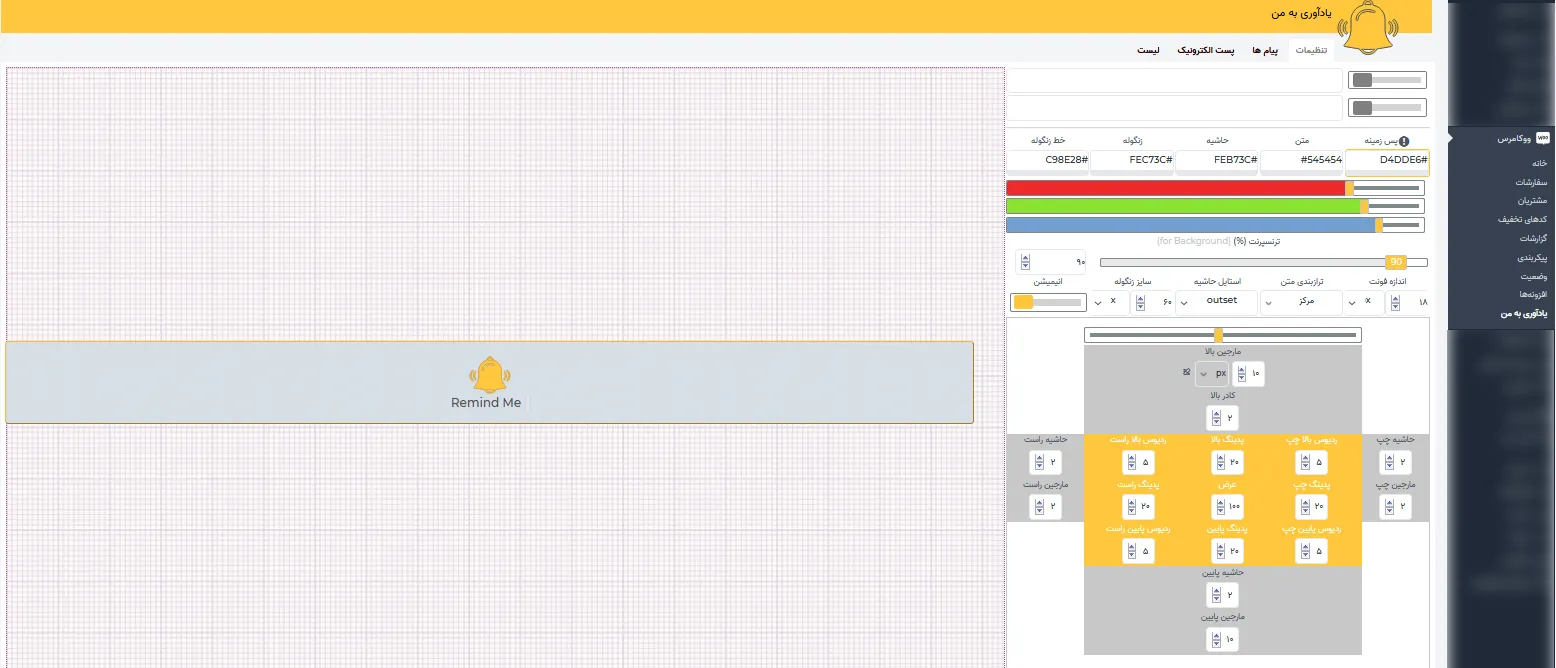The height and width of the screenshot is (668, 1556).
Task: Click the green color channel slider
Action: 1215,206
